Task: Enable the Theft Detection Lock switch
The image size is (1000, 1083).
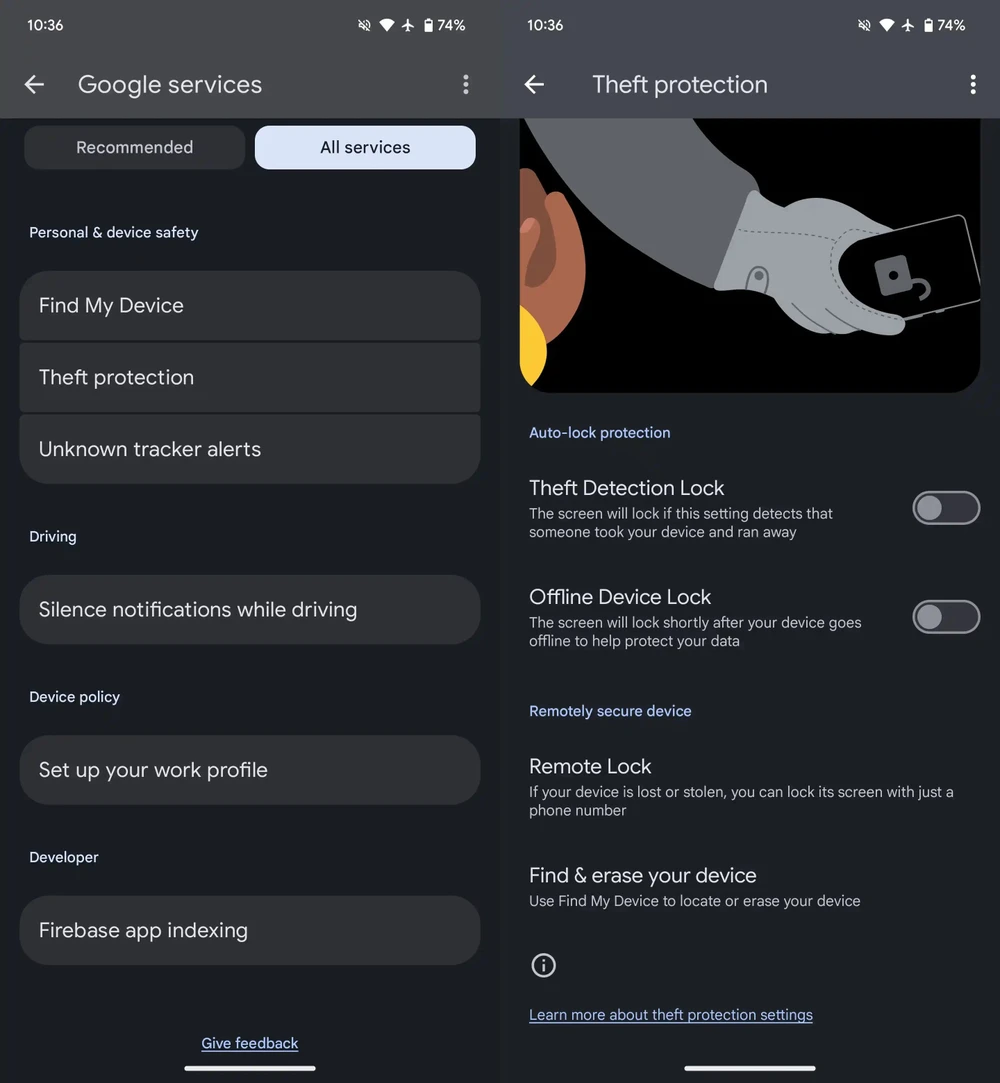Action: point(945,508)
